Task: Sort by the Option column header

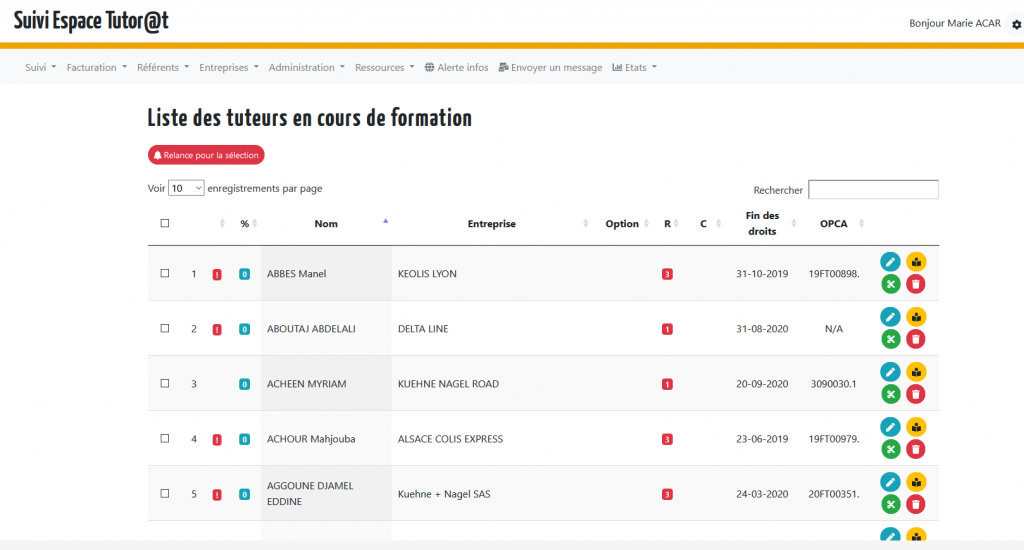Action: [x=622, y=223]
